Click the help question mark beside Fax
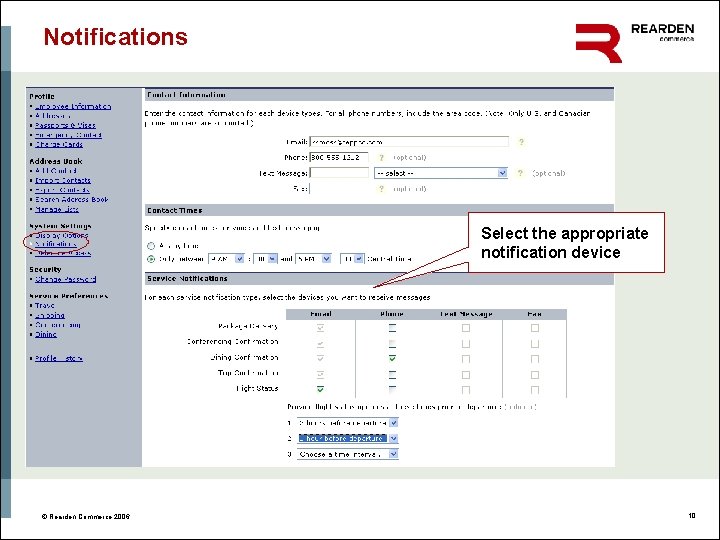This screenshot has width=720, height=540. [x=381, y=189]
